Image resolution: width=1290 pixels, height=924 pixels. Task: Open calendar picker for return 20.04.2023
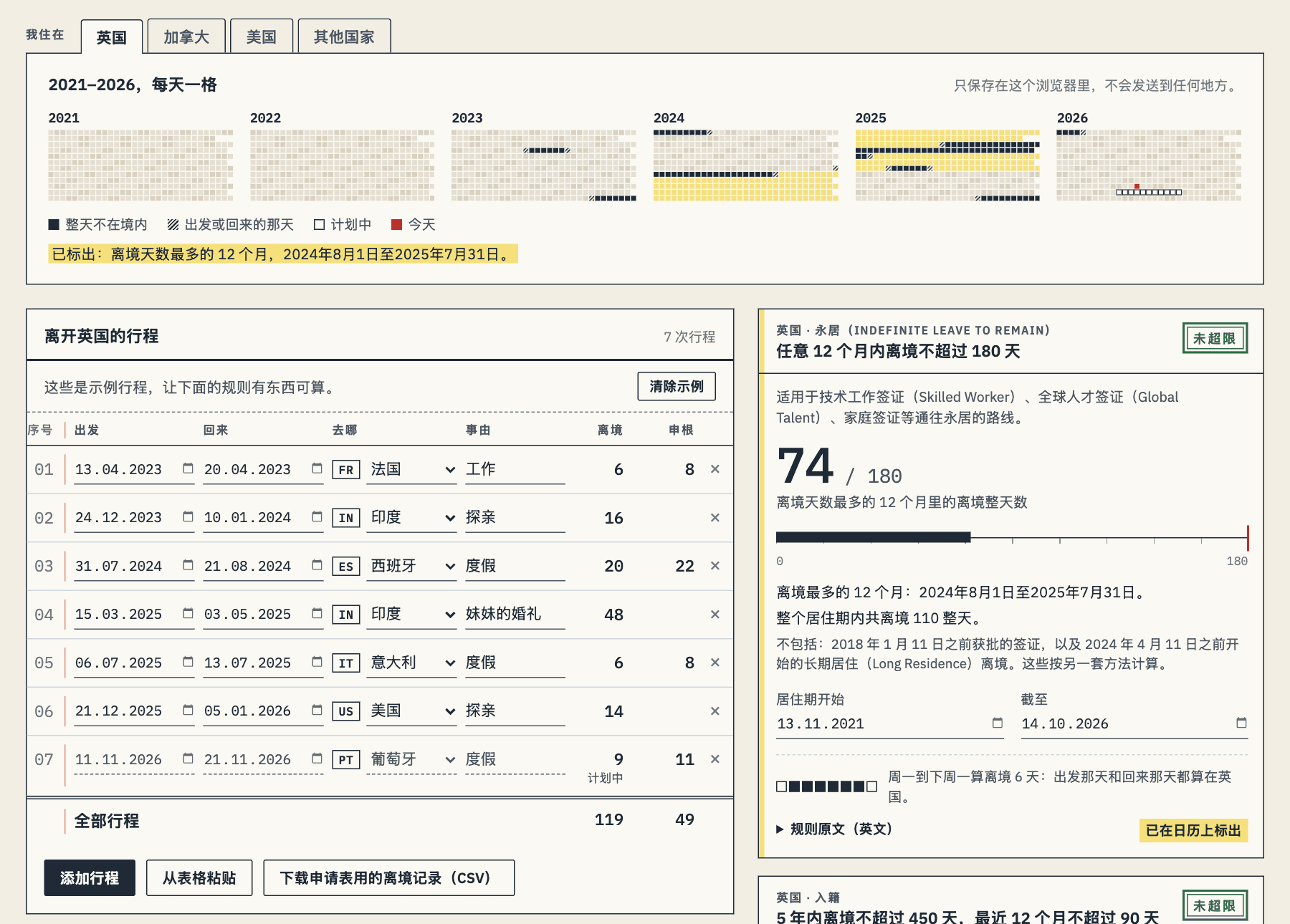pyautogui.click(x=317, y=468)
